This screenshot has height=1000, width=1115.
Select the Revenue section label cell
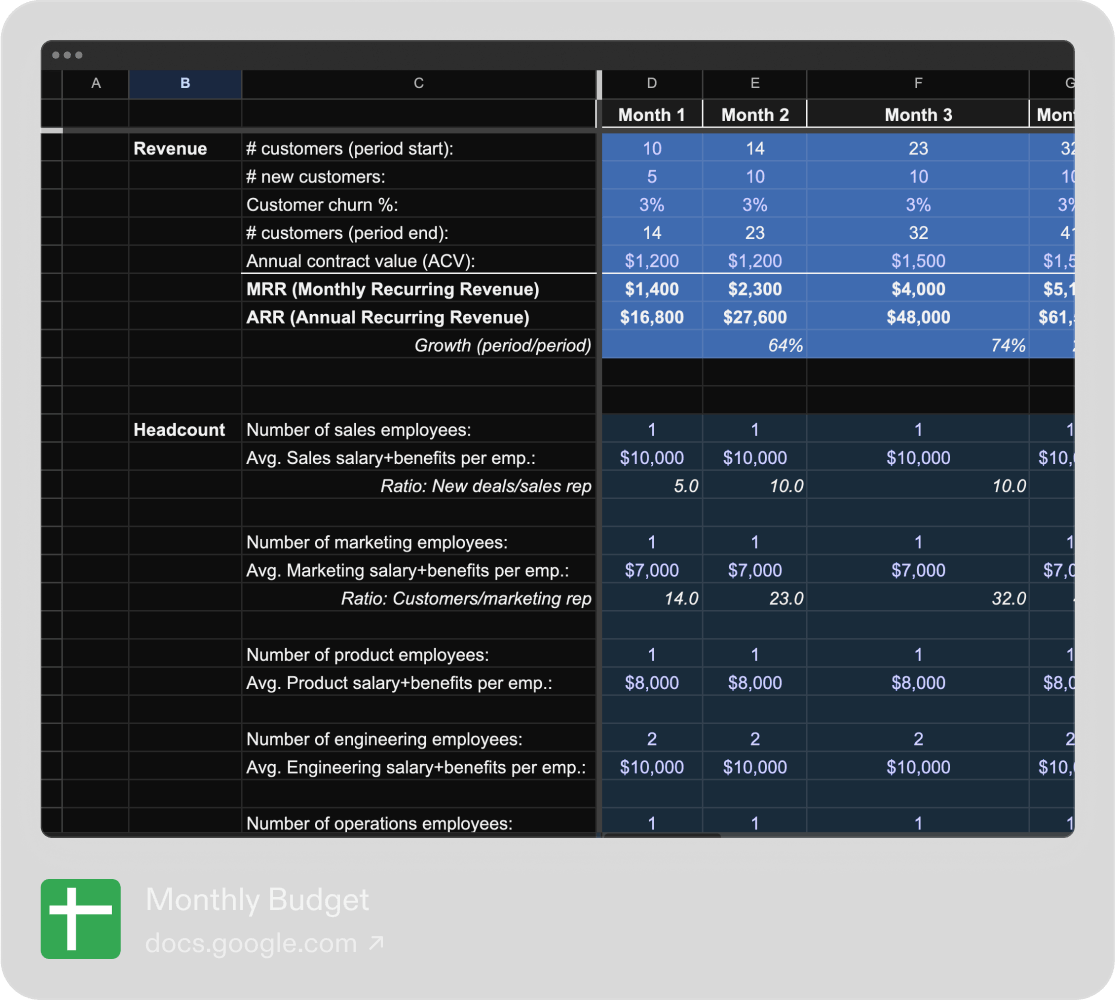(170, 149)
